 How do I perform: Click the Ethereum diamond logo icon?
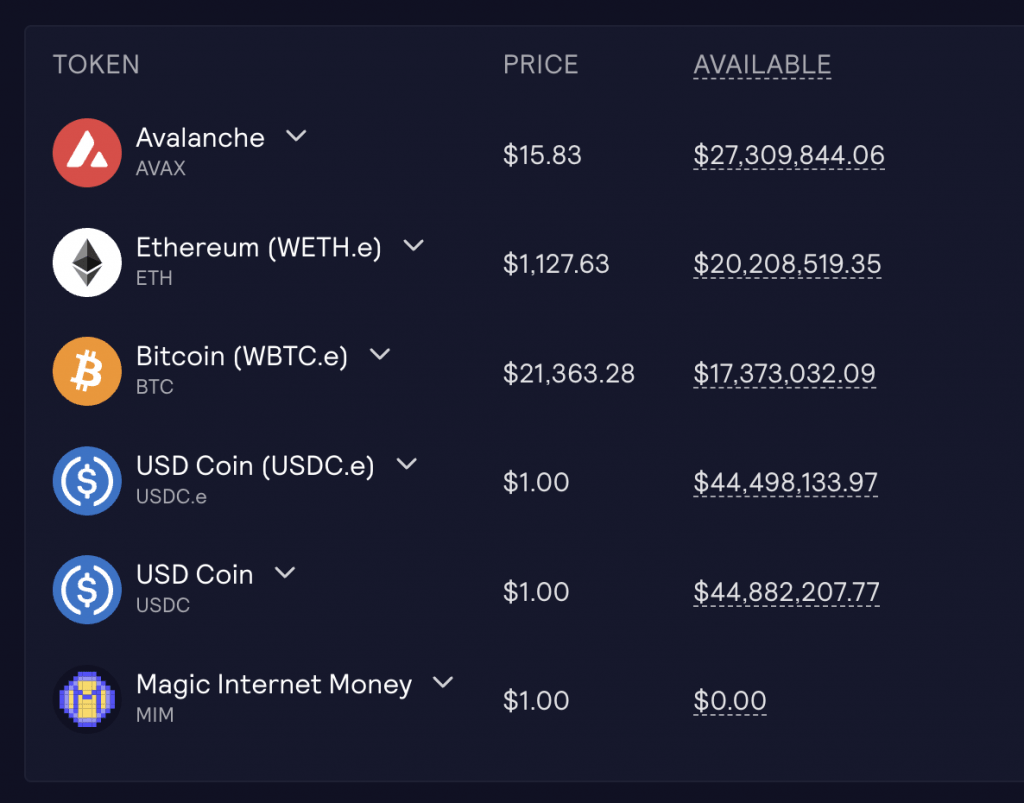[x=87, y=263]
